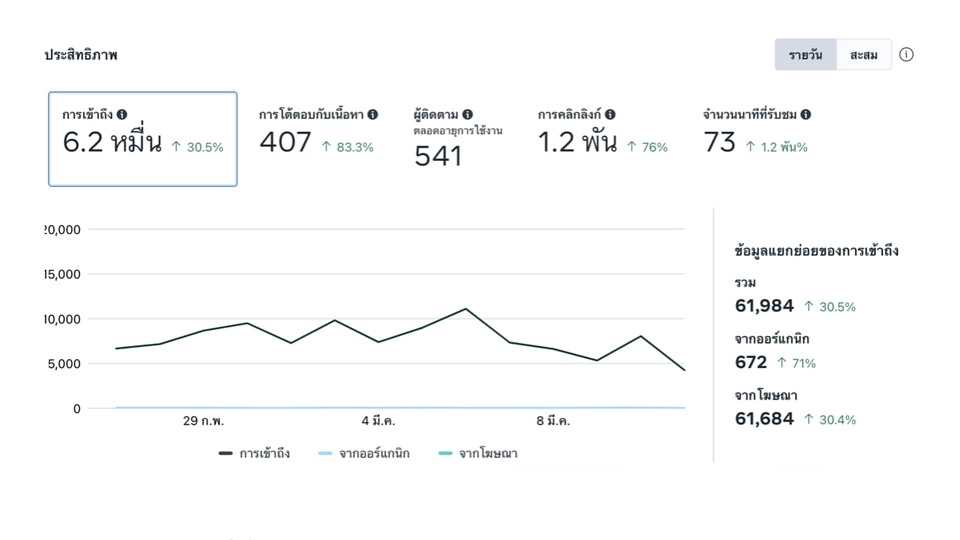The height and width of the screenshot is (540, 960).
Task: Switch view to รายวัน
Action: tap(805, 54)
